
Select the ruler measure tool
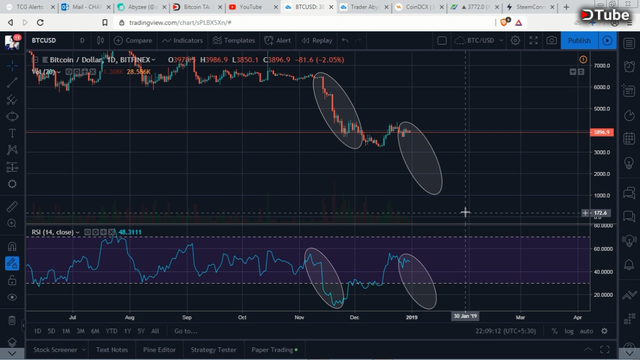coord(12,207)
